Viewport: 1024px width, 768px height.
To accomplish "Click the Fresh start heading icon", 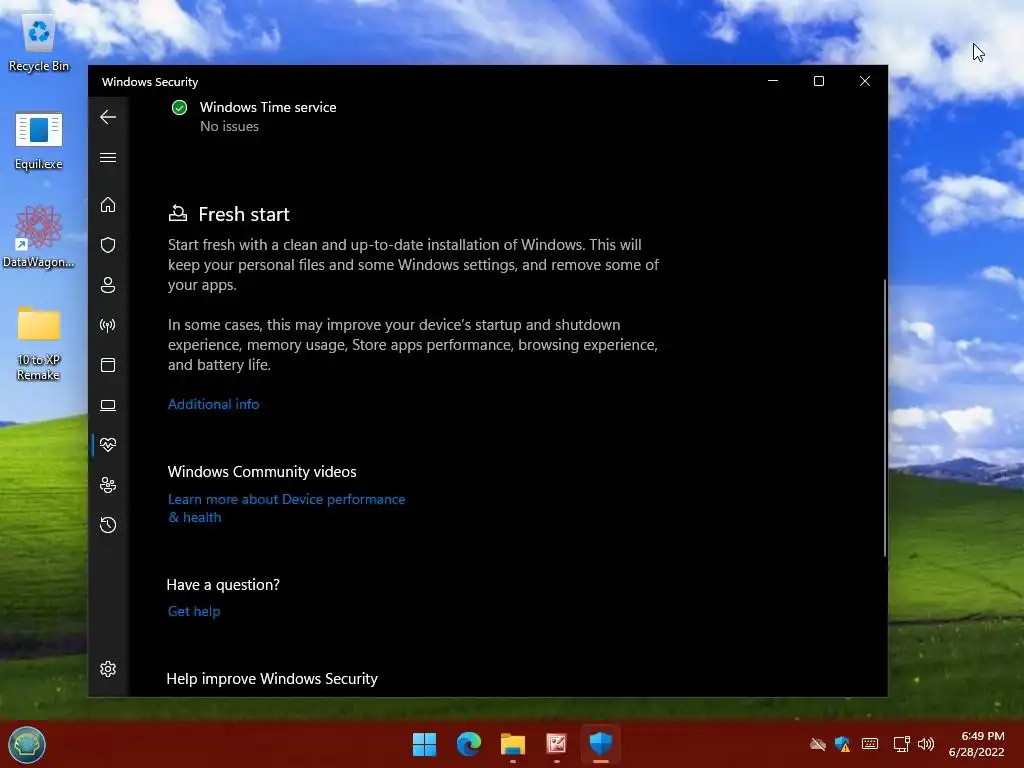I will click(178, 214).
